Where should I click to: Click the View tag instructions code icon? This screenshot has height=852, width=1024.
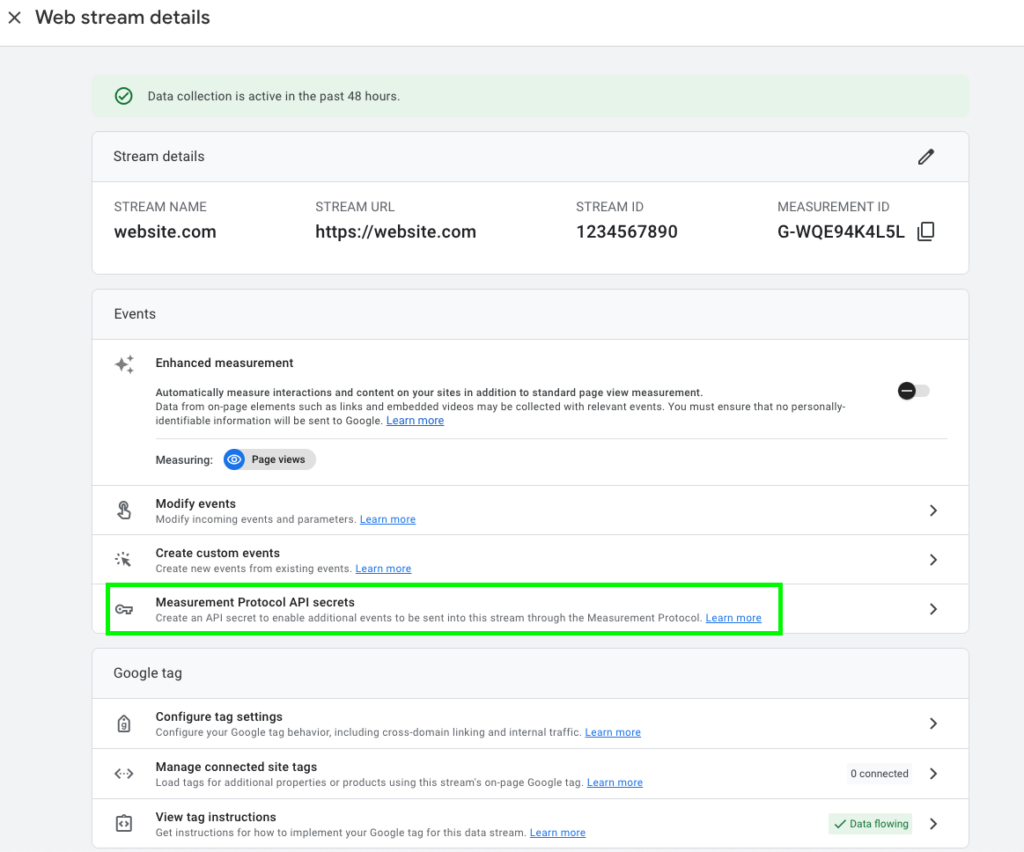(123, 823)
